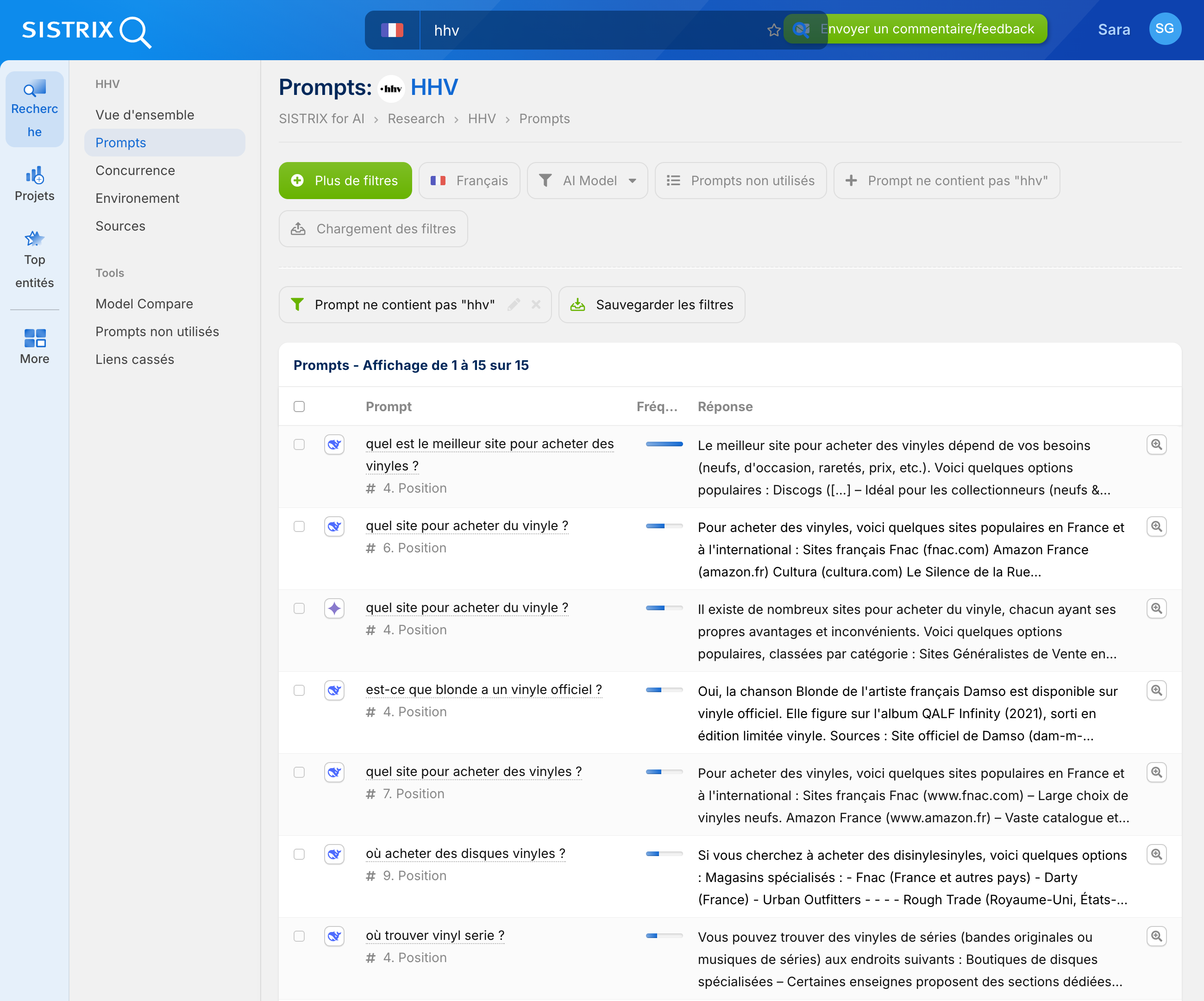Open the zoom magnifier next to the first response
This screenshot has height=1001, width=1204.
click(1157, 444)
